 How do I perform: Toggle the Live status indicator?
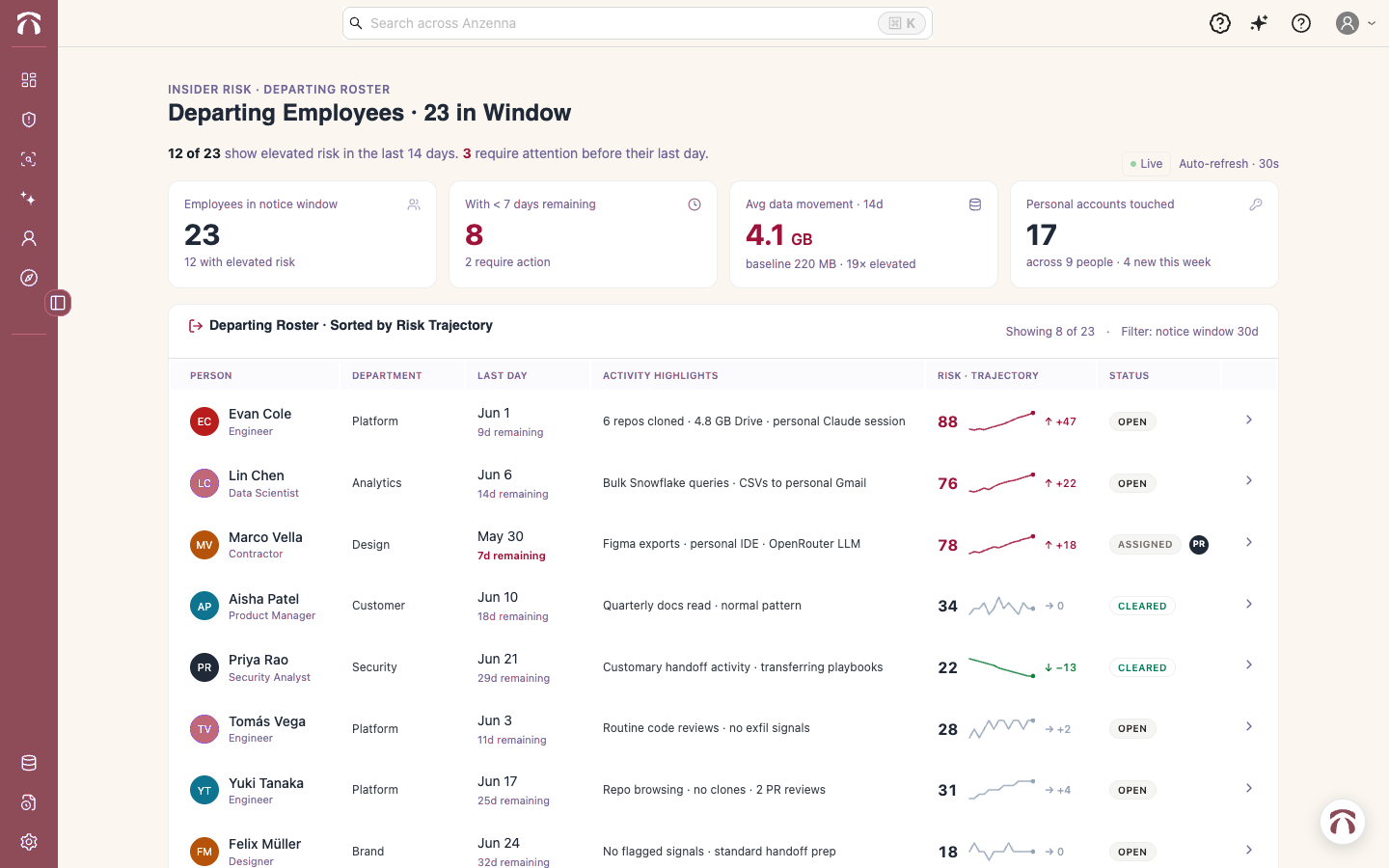[1147, 164]
